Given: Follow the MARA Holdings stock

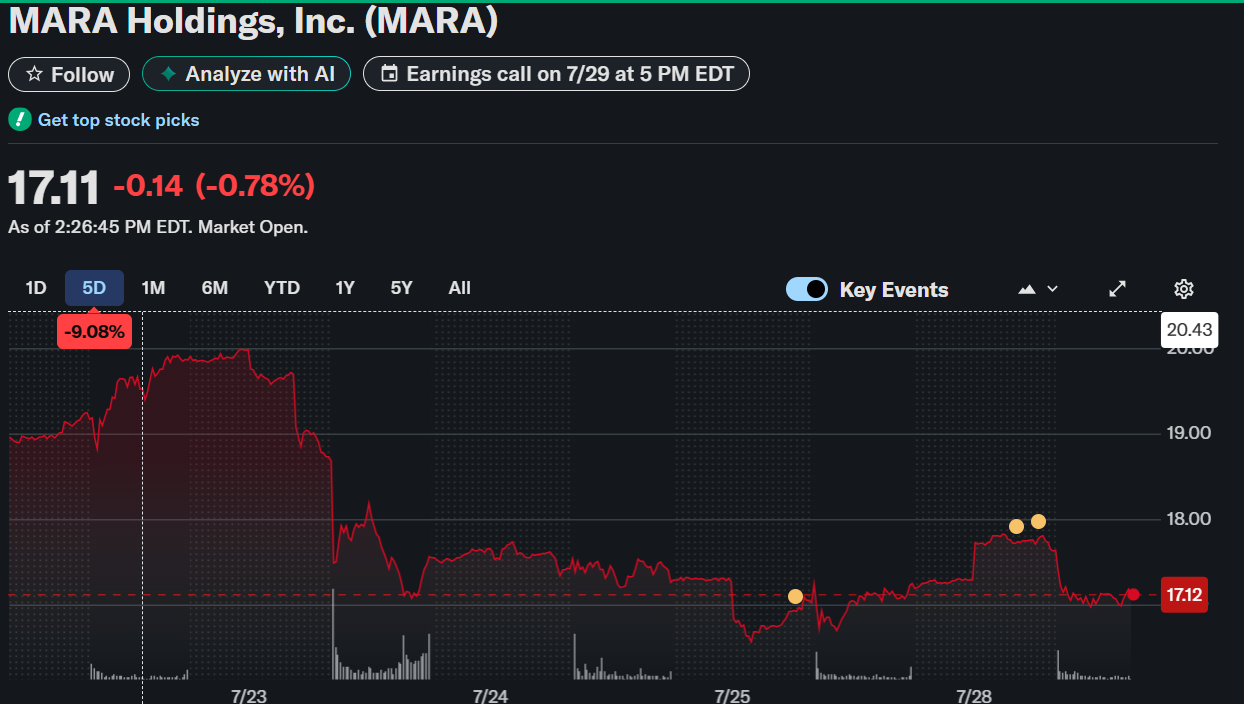Looking at the screenshot, I should (69, 75).
